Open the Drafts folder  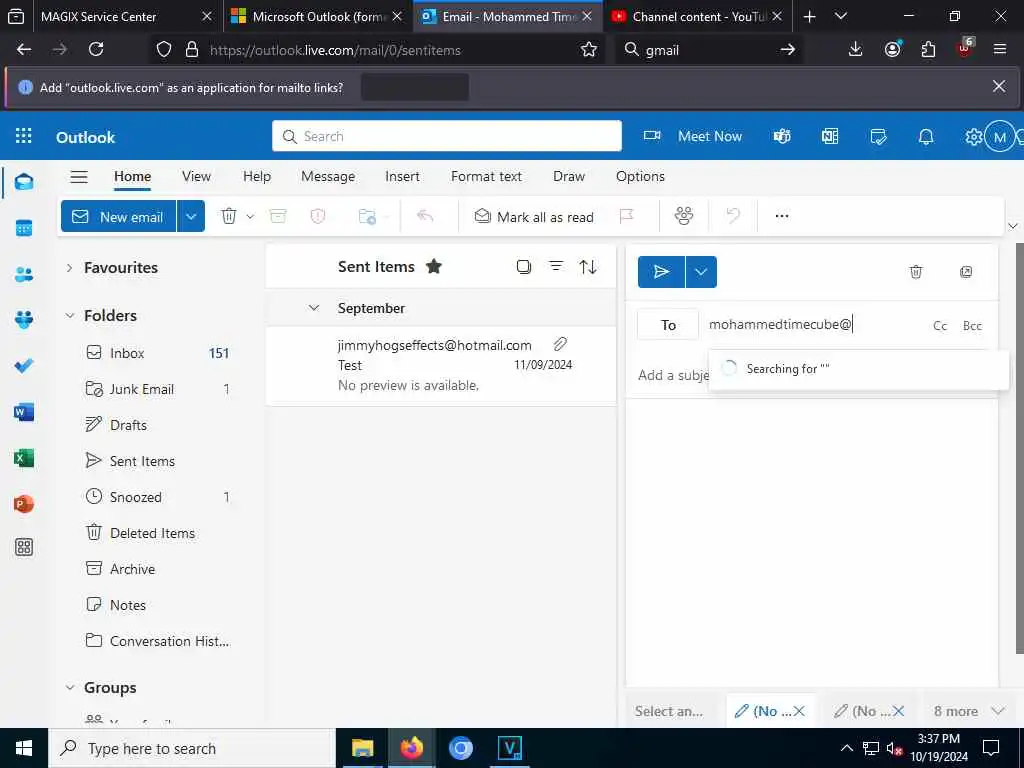(x=157, y=425)
